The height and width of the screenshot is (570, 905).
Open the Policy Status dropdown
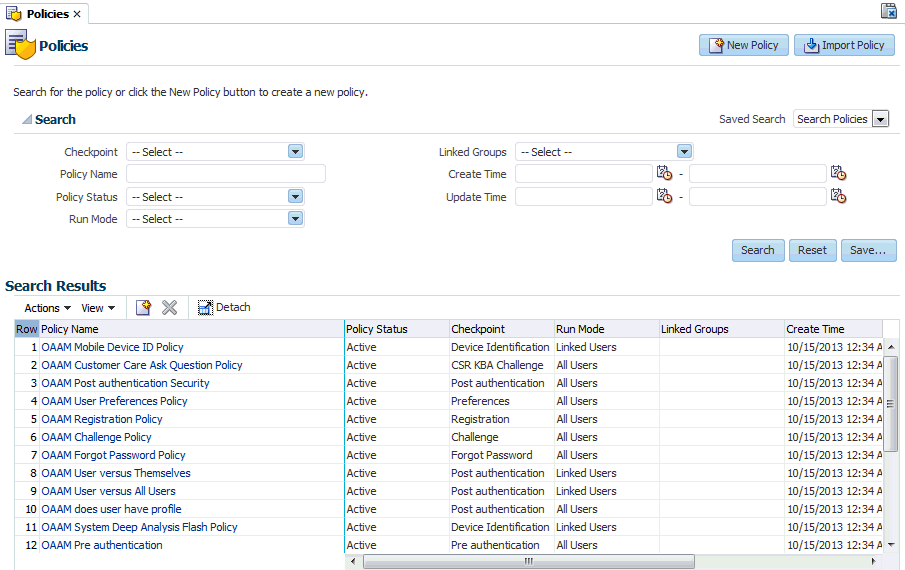coord(296,197)
